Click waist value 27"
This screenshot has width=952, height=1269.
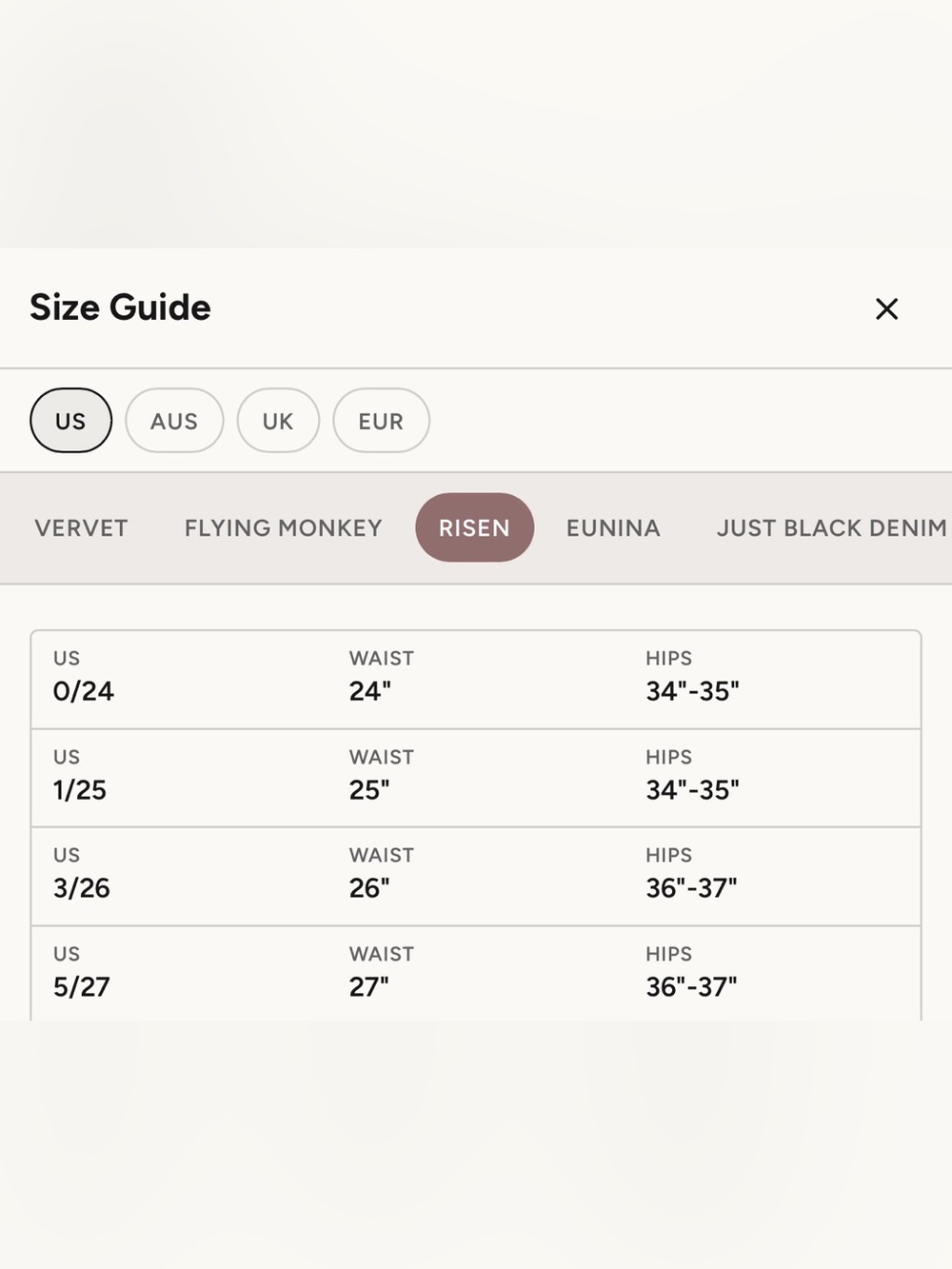point(369,987)
